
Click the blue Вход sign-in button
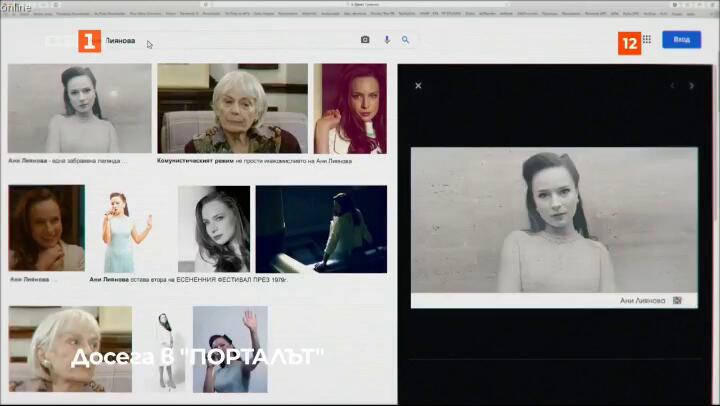tap(681, 40)
